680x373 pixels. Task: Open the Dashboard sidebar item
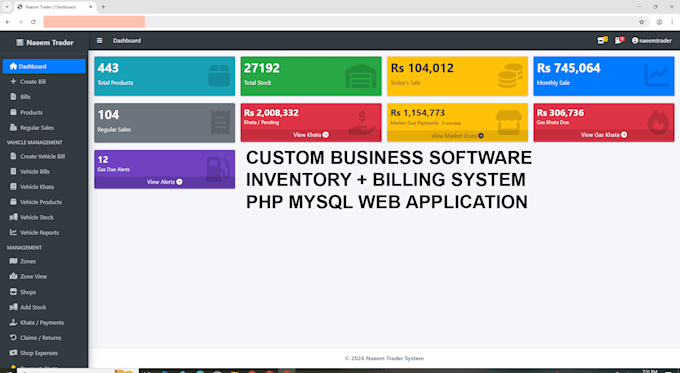click(44, 66)
